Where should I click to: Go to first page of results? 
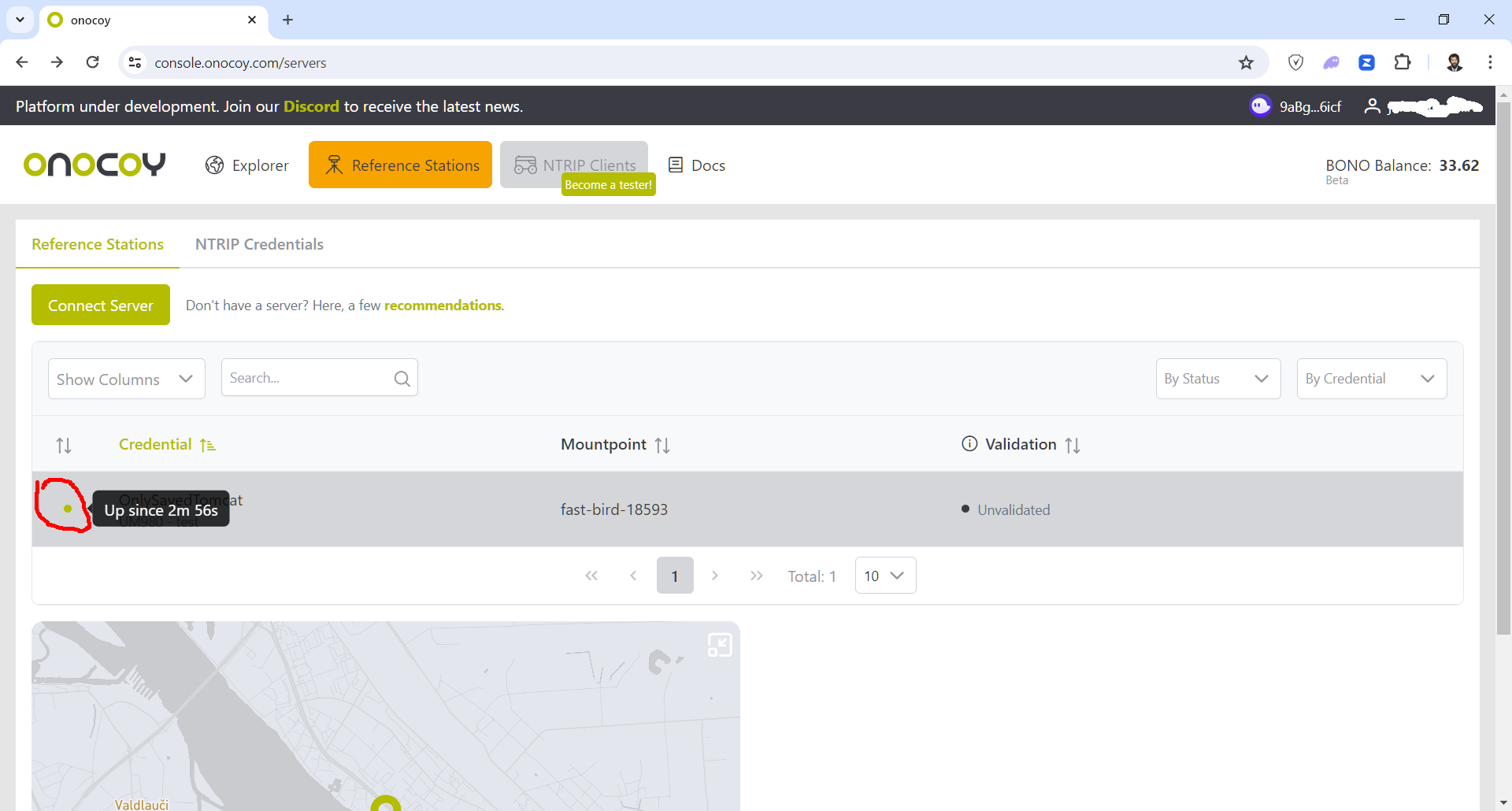tap(591, 576)
